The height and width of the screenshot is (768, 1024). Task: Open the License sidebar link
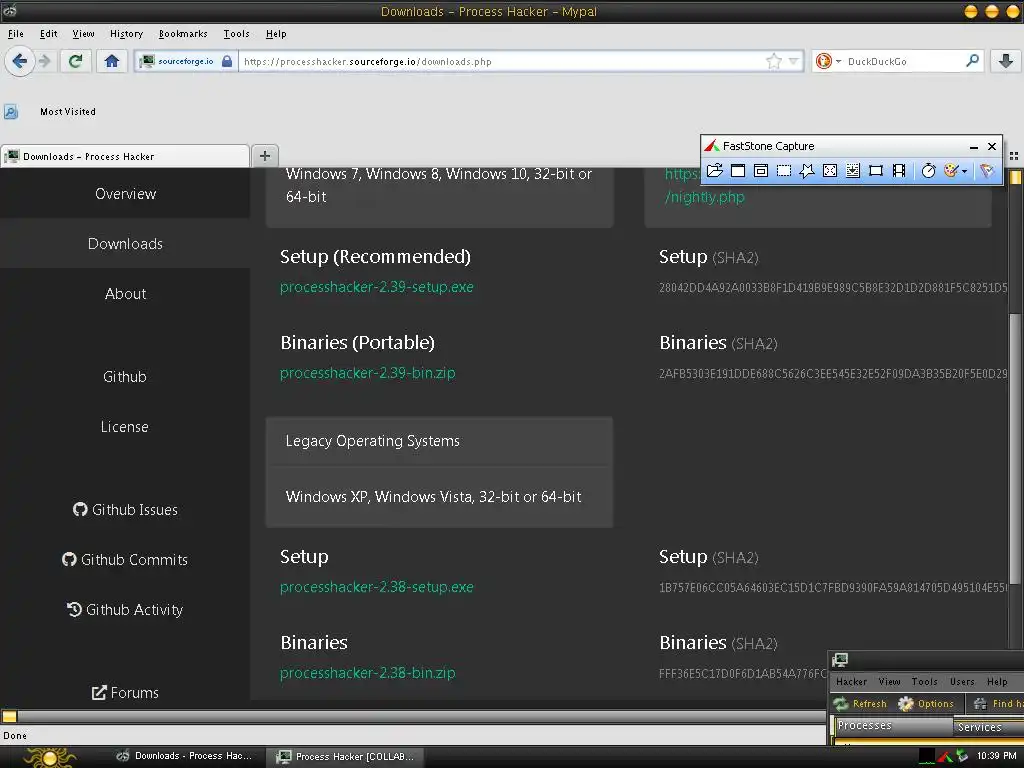coord(125,427)
